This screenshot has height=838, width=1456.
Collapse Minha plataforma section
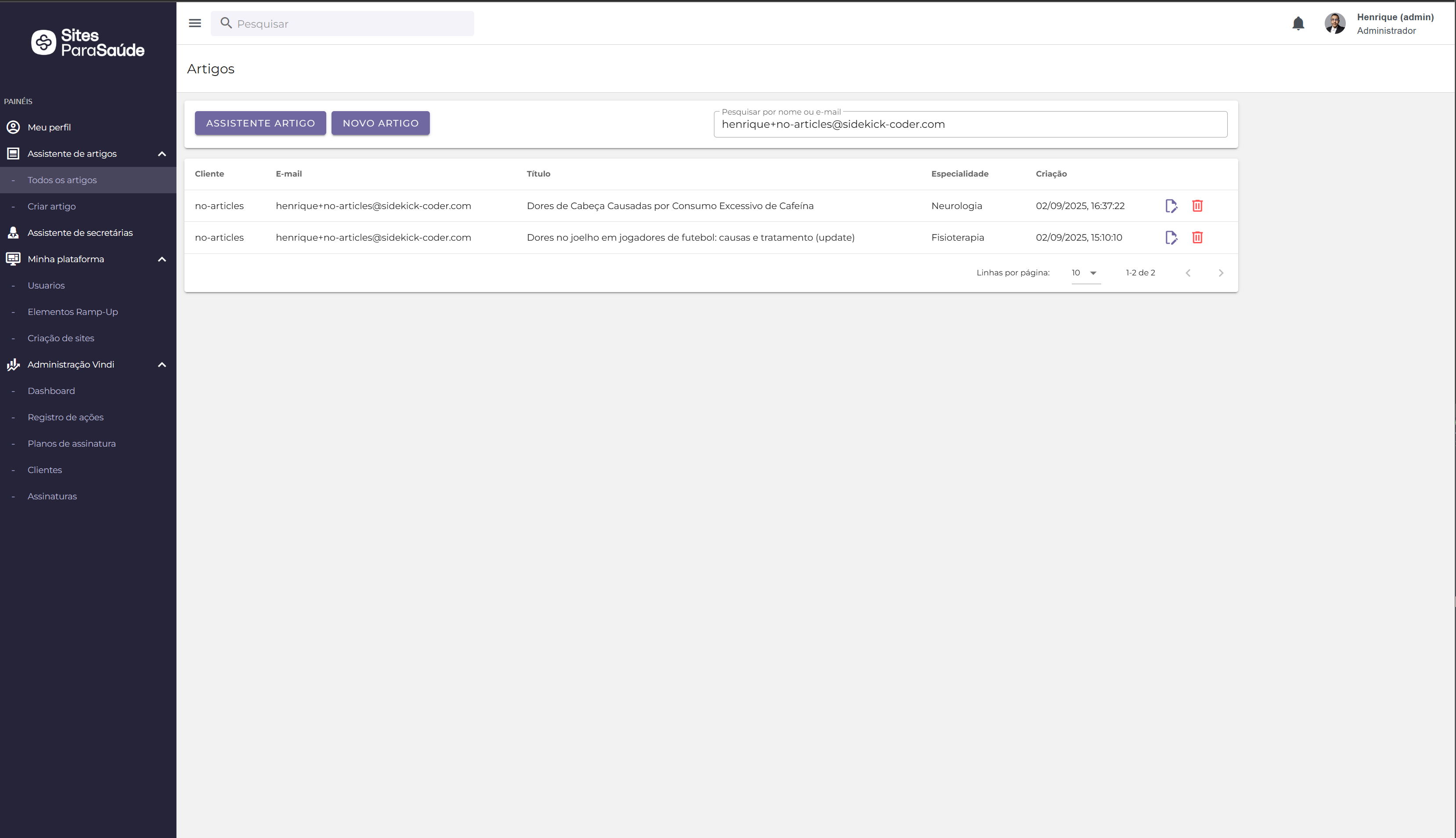162,259
